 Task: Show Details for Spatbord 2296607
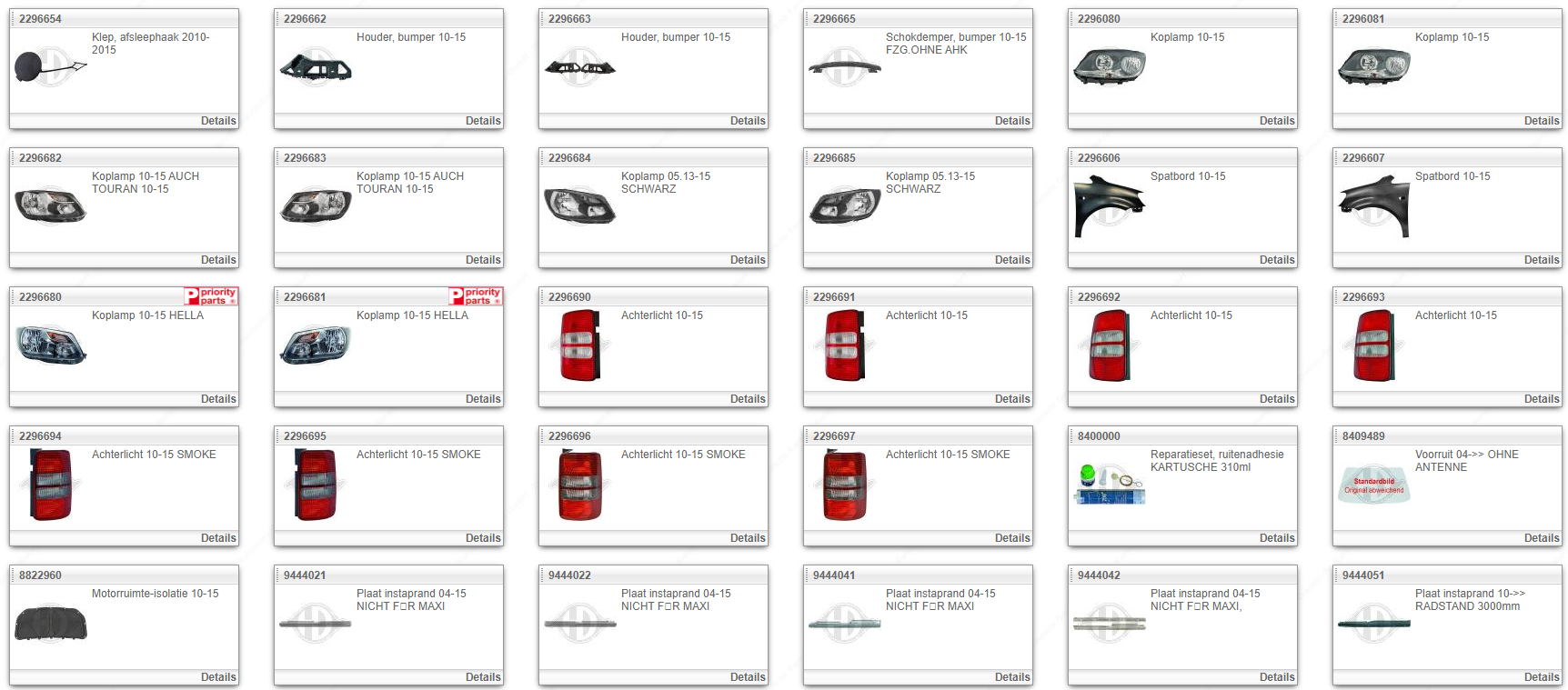[x=1541, y=260]
